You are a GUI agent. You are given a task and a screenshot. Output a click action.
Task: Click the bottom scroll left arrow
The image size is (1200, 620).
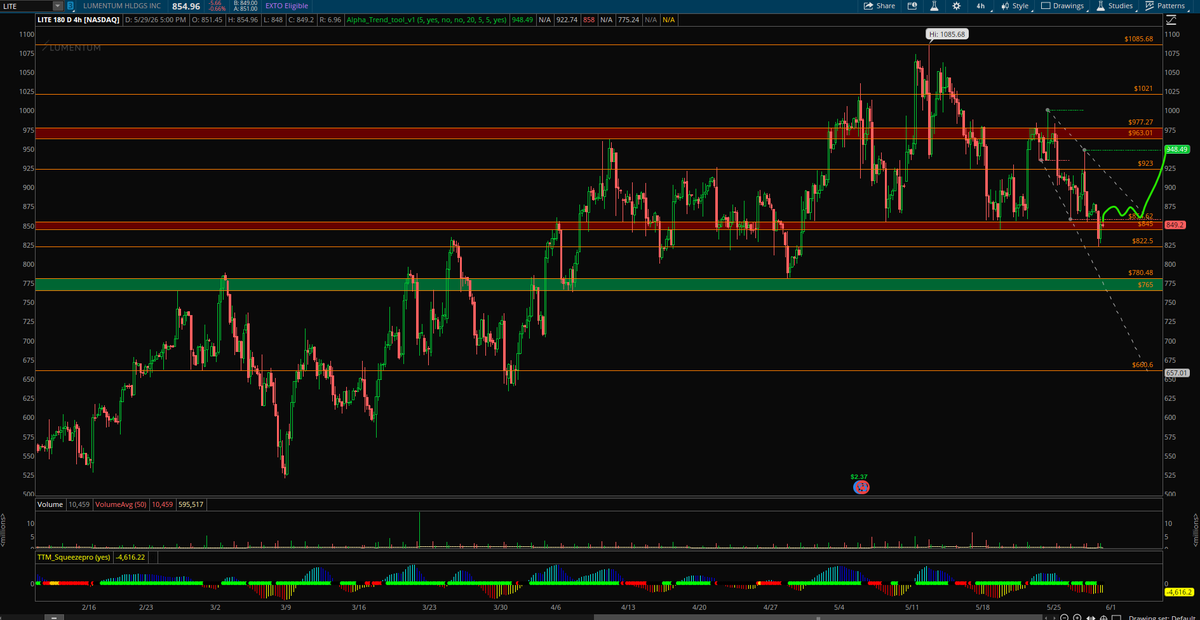point(1047,617)
